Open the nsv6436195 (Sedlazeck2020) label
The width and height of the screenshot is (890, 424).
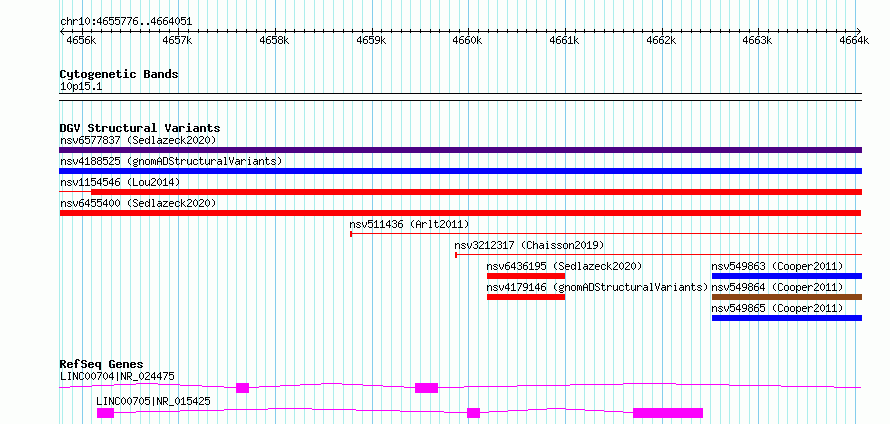(564, 266)
